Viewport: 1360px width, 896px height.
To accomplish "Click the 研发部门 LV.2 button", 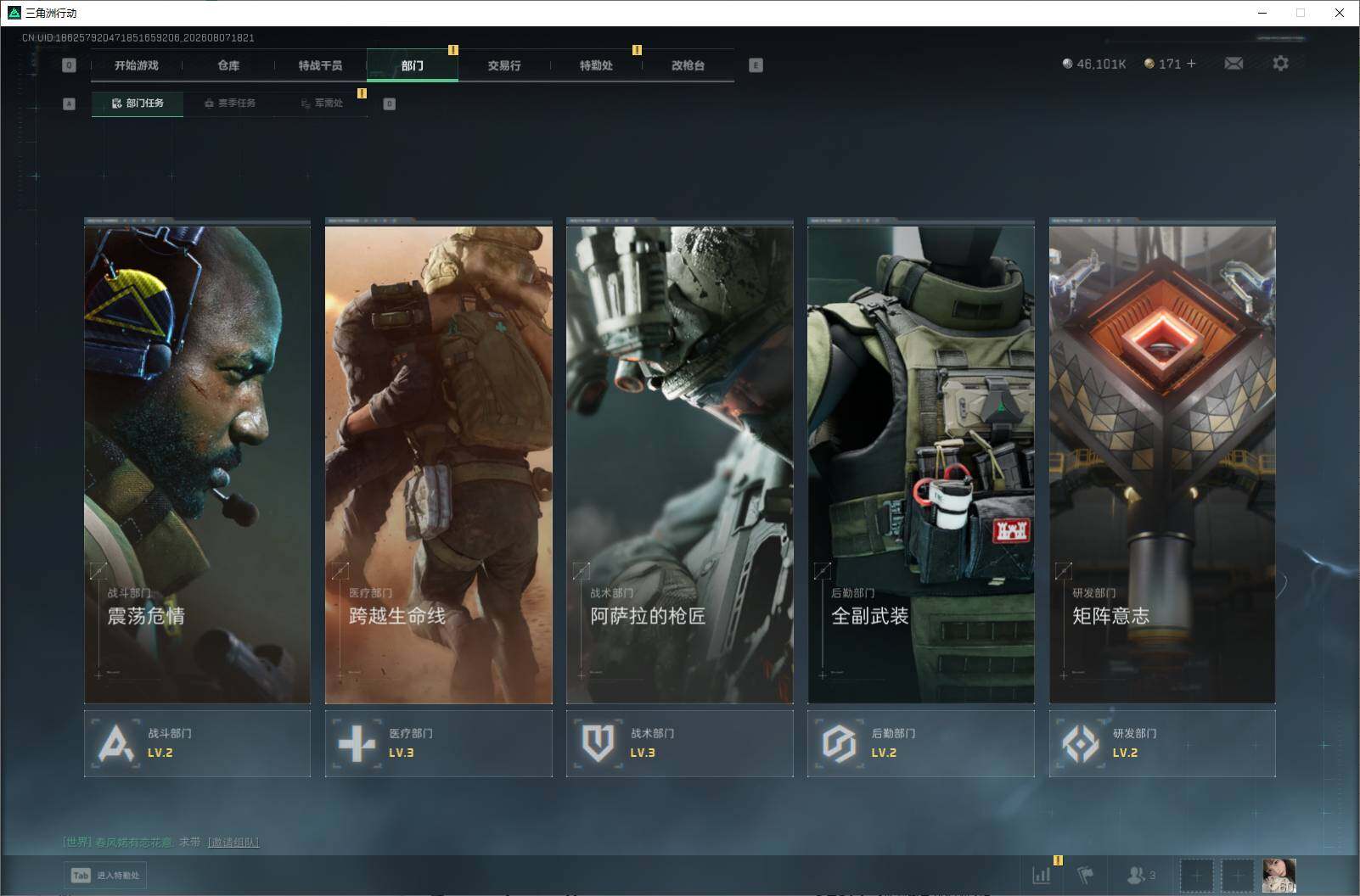I will (1162, 743).
